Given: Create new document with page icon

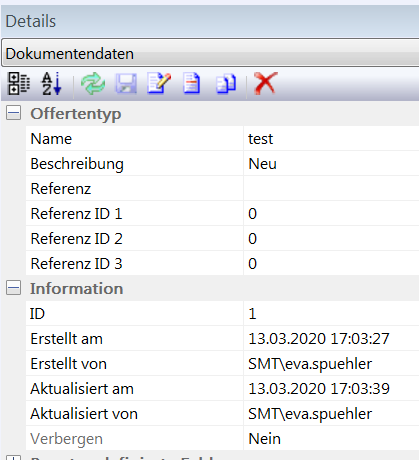Looking at the screenshot, I should tap(192, 83).
